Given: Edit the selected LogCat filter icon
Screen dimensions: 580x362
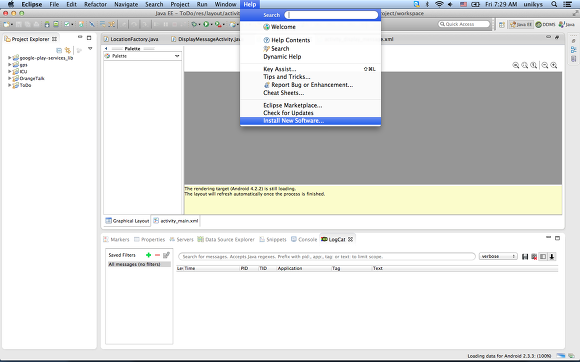Looking at the screenshot, I should coord(166,255).
